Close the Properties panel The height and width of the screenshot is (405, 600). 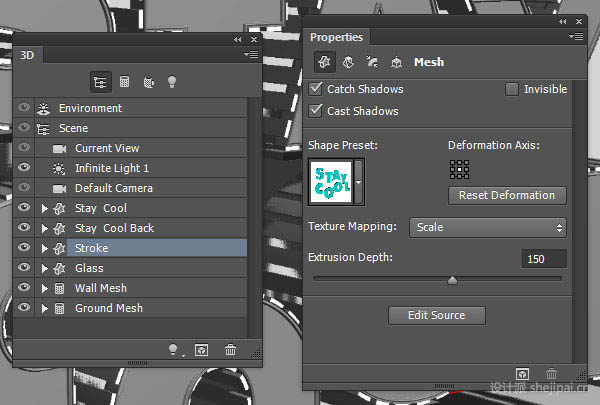[579, 21]
